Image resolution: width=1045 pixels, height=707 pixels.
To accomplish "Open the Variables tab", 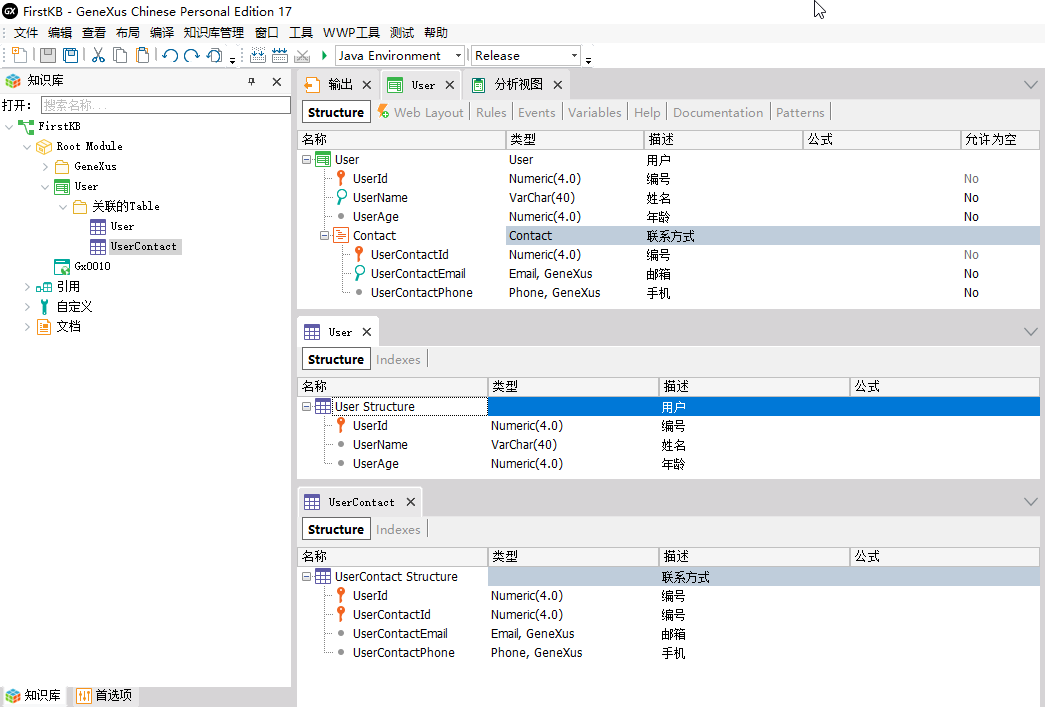I will pos(594,113).
